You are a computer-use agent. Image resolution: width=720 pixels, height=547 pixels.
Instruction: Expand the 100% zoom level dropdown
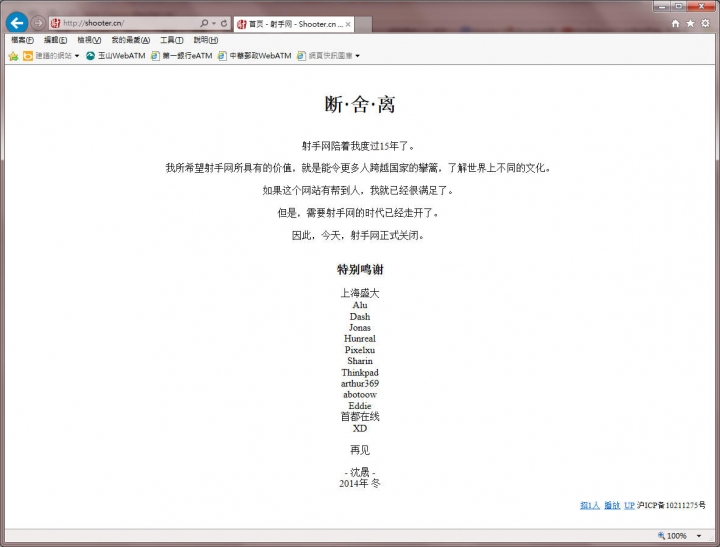[x=699, y=536]
